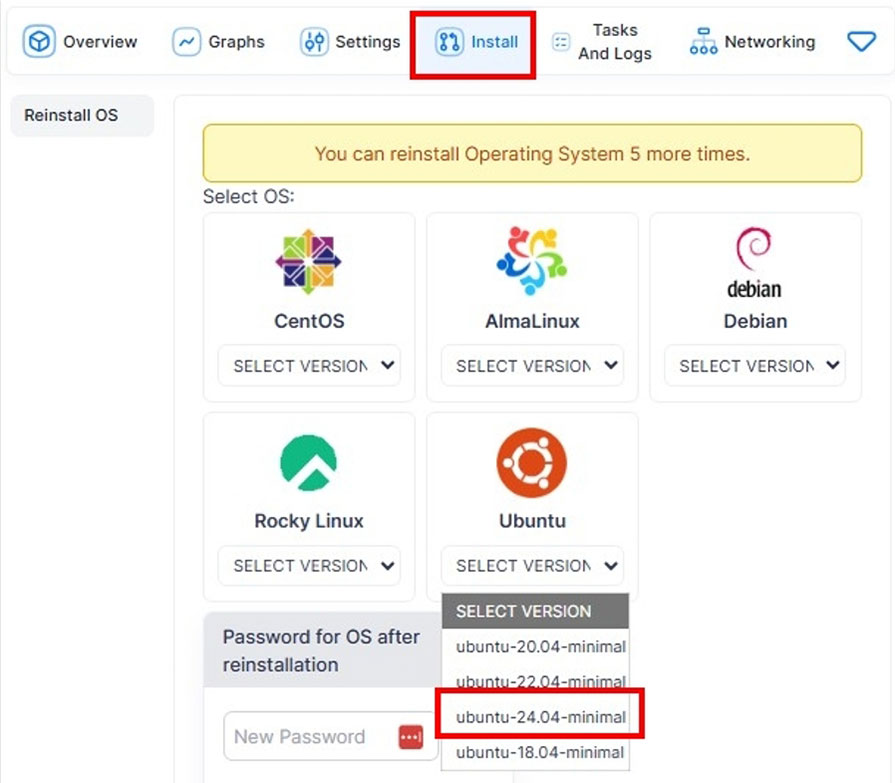Click the blue down-arrow more tabs icon
The height and width of the screenshot is (783, 895).
[861, 42]
